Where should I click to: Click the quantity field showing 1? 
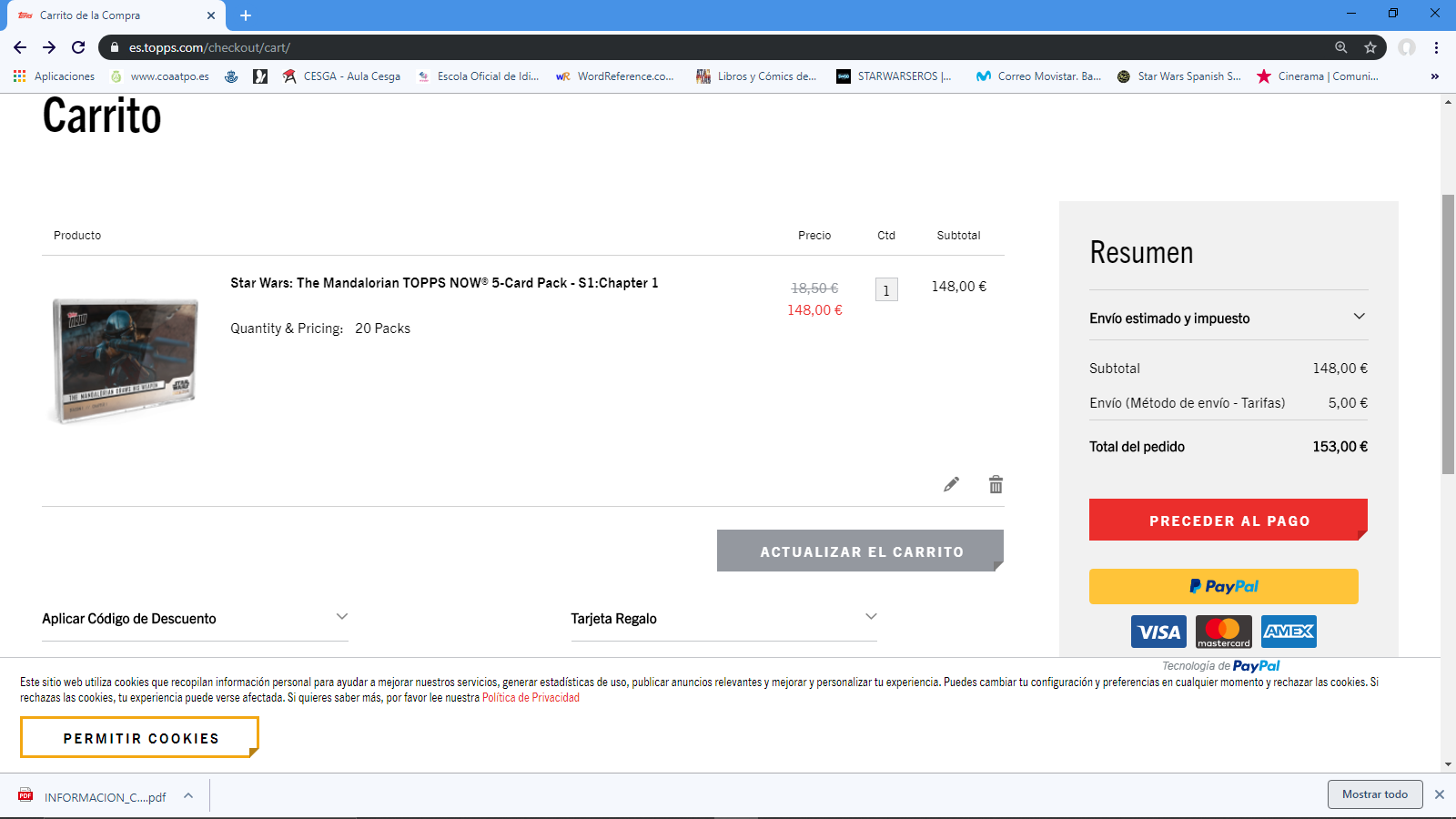[886, 289]
